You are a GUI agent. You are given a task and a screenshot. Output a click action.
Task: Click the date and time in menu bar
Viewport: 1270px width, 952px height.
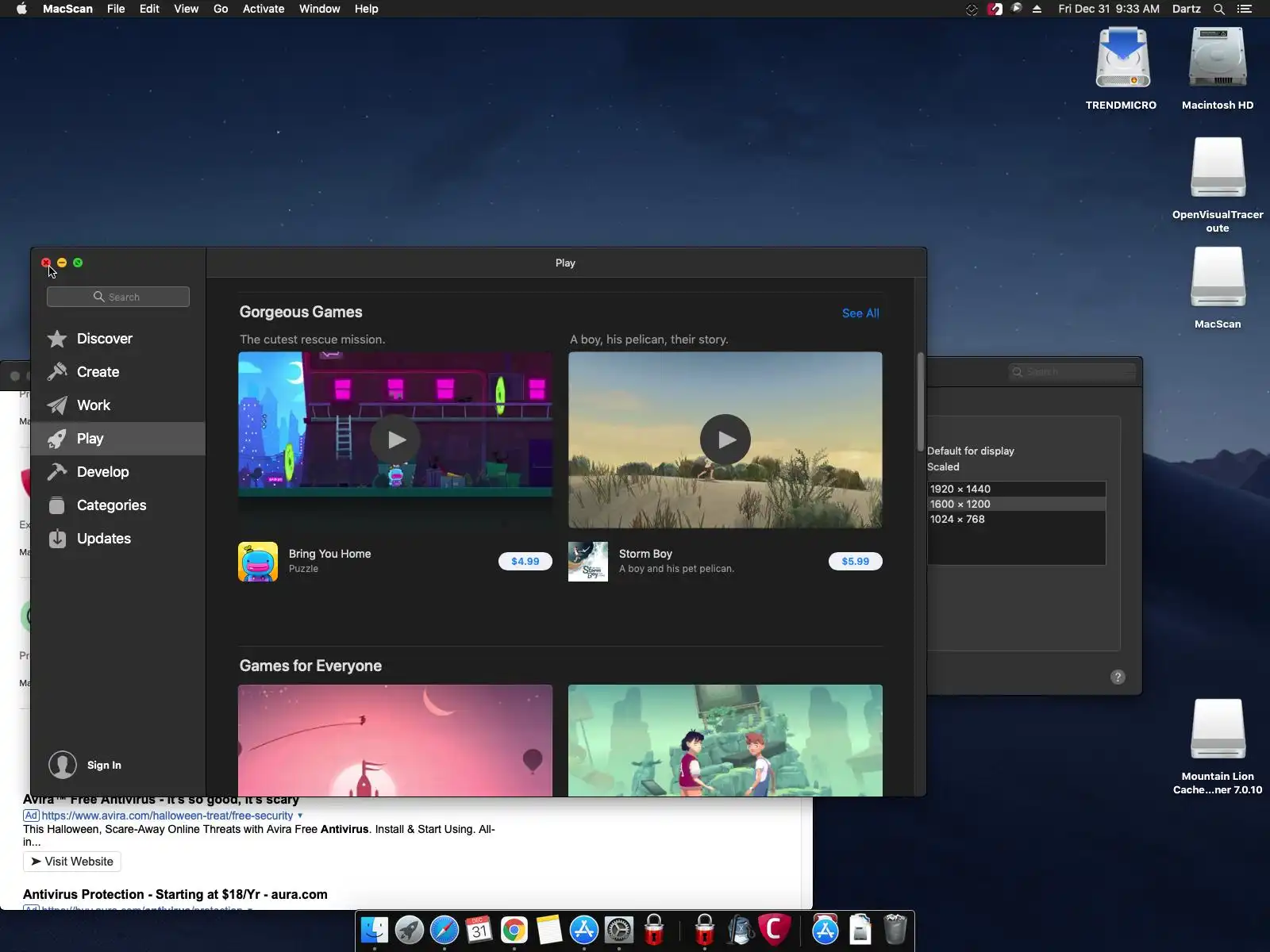click(x=1109, y=9)
